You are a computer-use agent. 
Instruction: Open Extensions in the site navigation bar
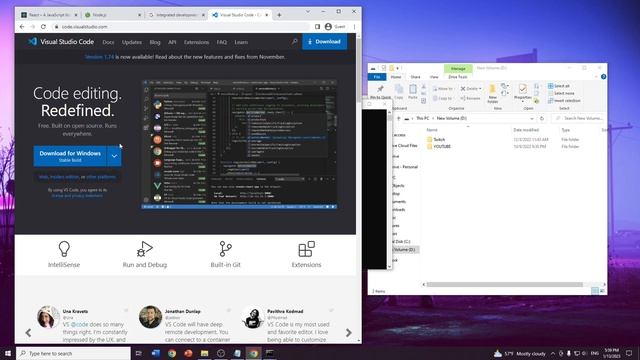coord(196,42)
